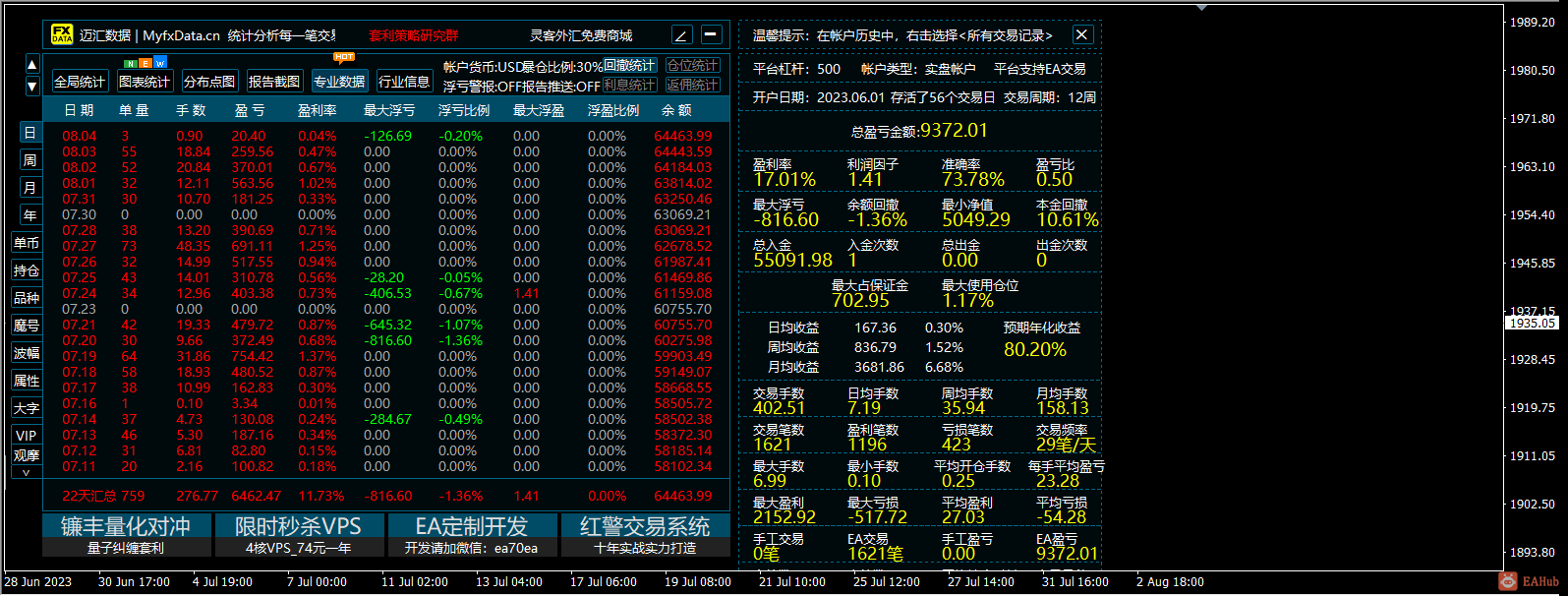The image size is (1568, 596).
Task: Click the FX DATA logo icon
Action: click(63, 34)
